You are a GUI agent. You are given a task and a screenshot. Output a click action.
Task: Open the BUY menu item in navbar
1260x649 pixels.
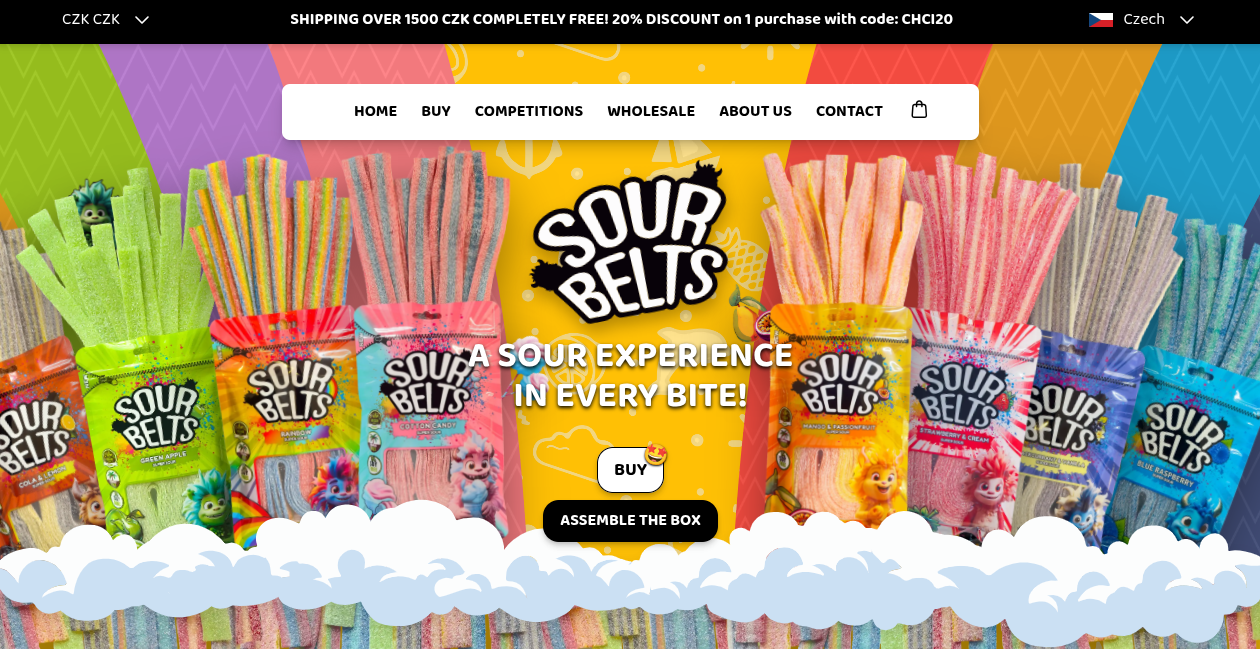(x=436, y=111)
